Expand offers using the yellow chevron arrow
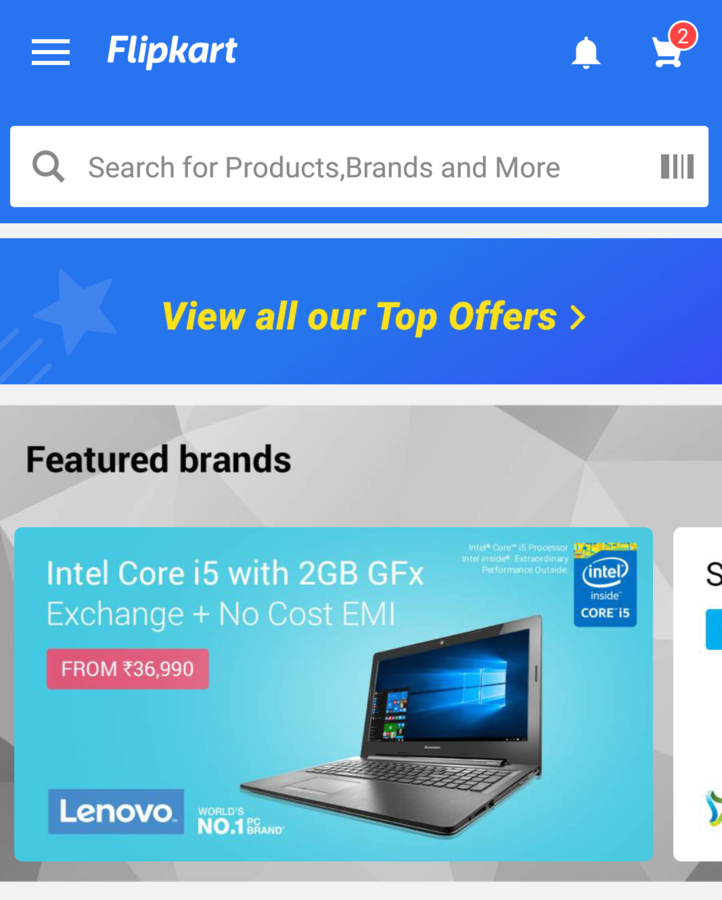The height and width of the screenshot is (900, 722). pos(578,317)
